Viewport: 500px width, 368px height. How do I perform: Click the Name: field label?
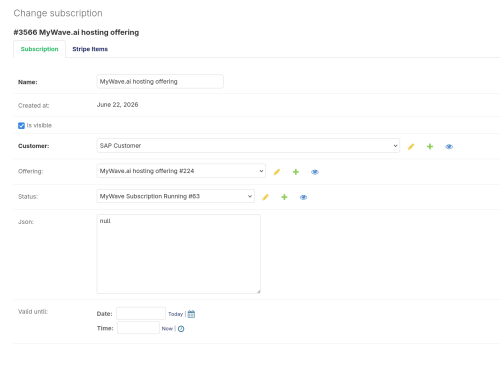click(x=28, y=82)
